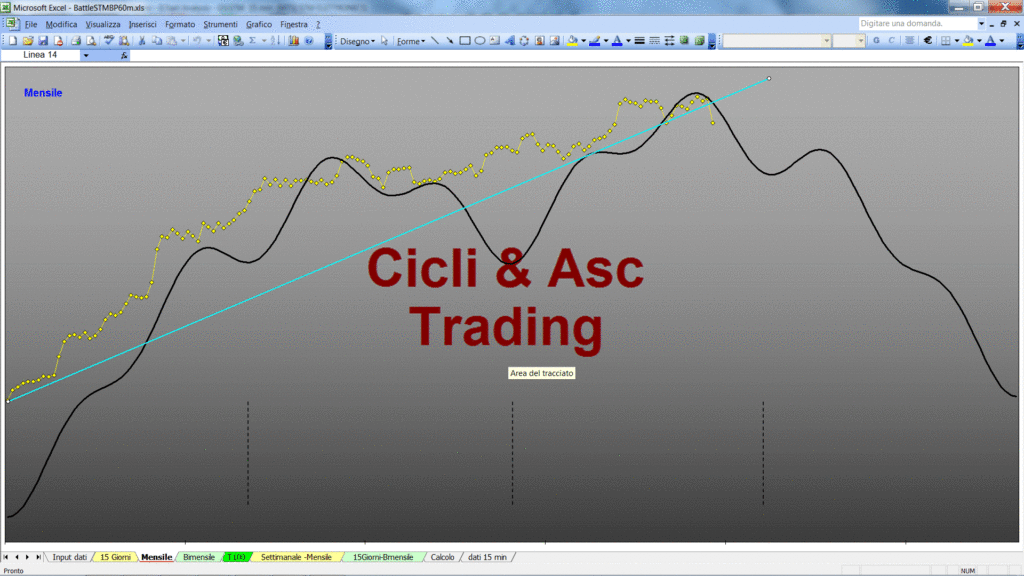Toggle center alignment button
Screen dimensions: 1024x576
[x=909, y=40]
